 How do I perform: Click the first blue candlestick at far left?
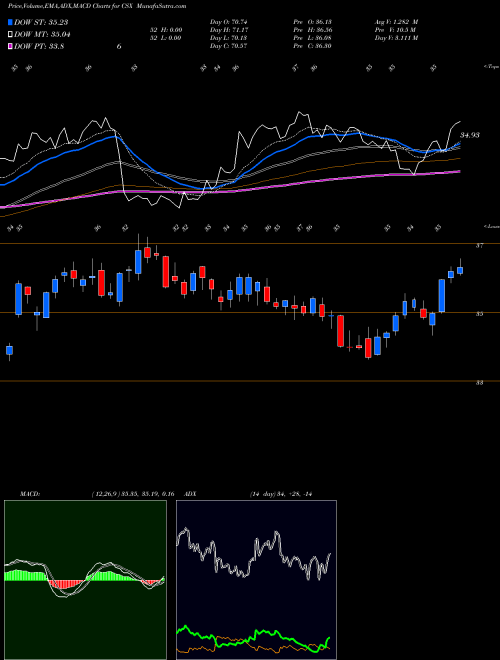[x=9, y=351]
